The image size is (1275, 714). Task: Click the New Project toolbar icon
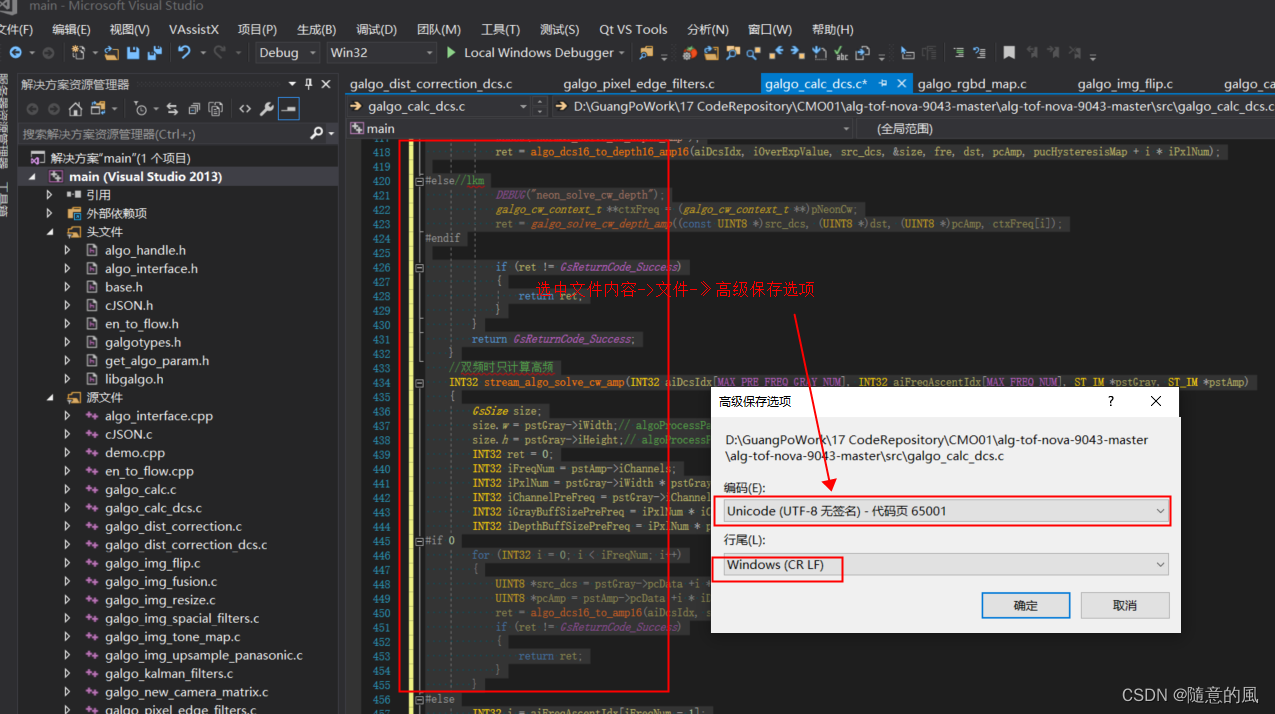tap(79, 53)
